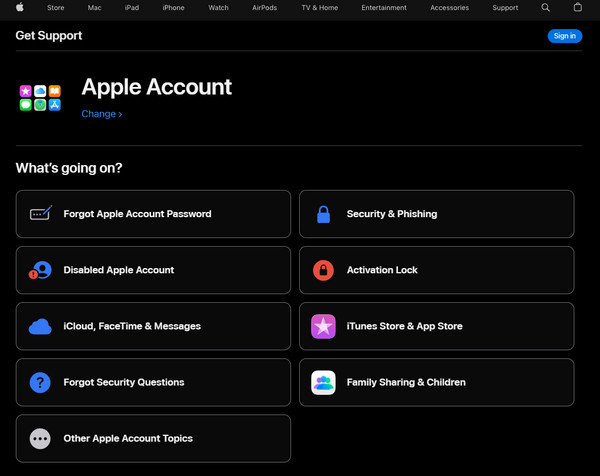Open the search magnifier icon
600x476 pixels.
coord(546,8)
